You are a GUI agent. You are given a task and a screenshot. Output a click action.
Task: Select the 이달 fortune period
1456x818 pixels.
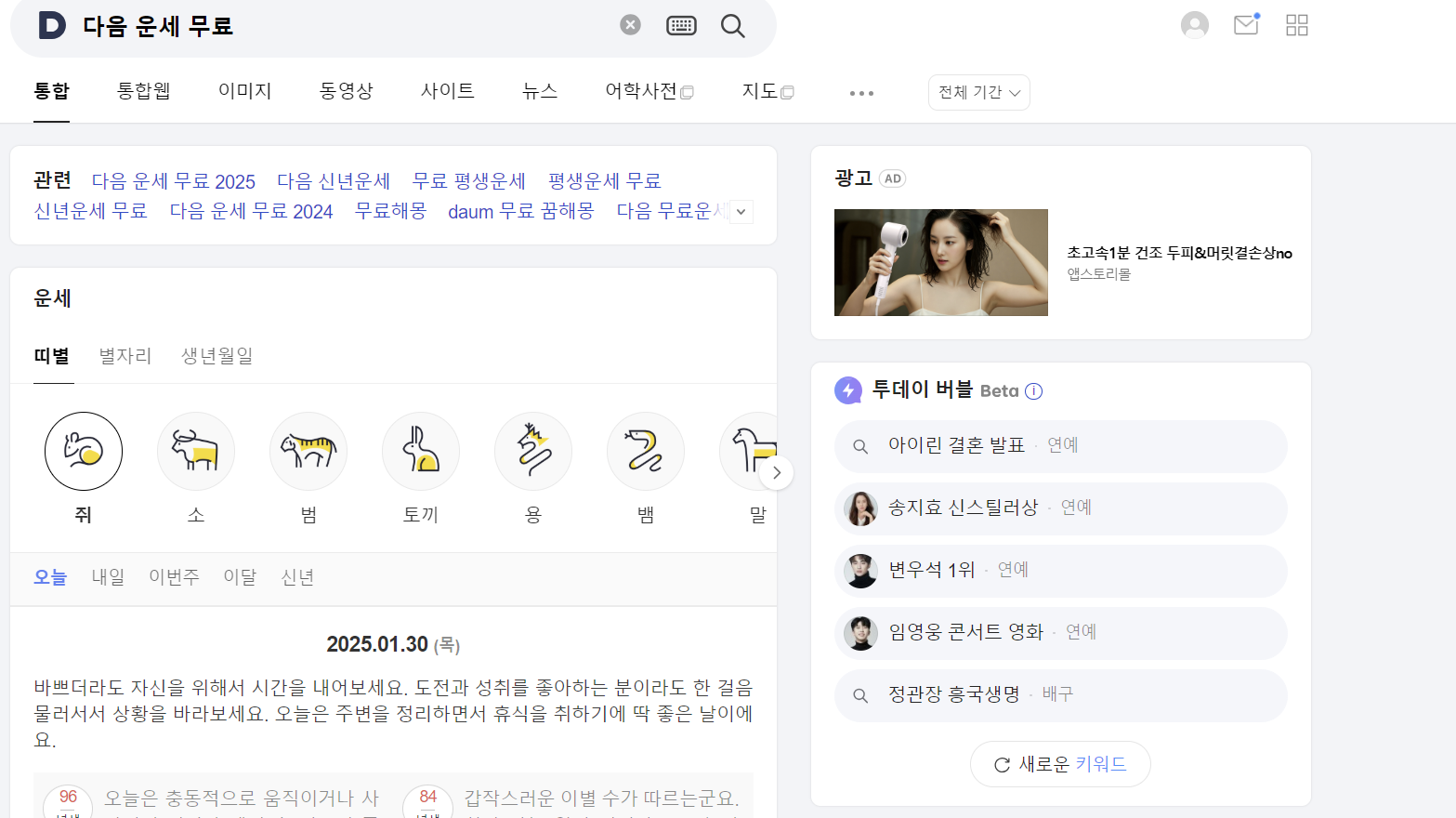pos(240,577)
